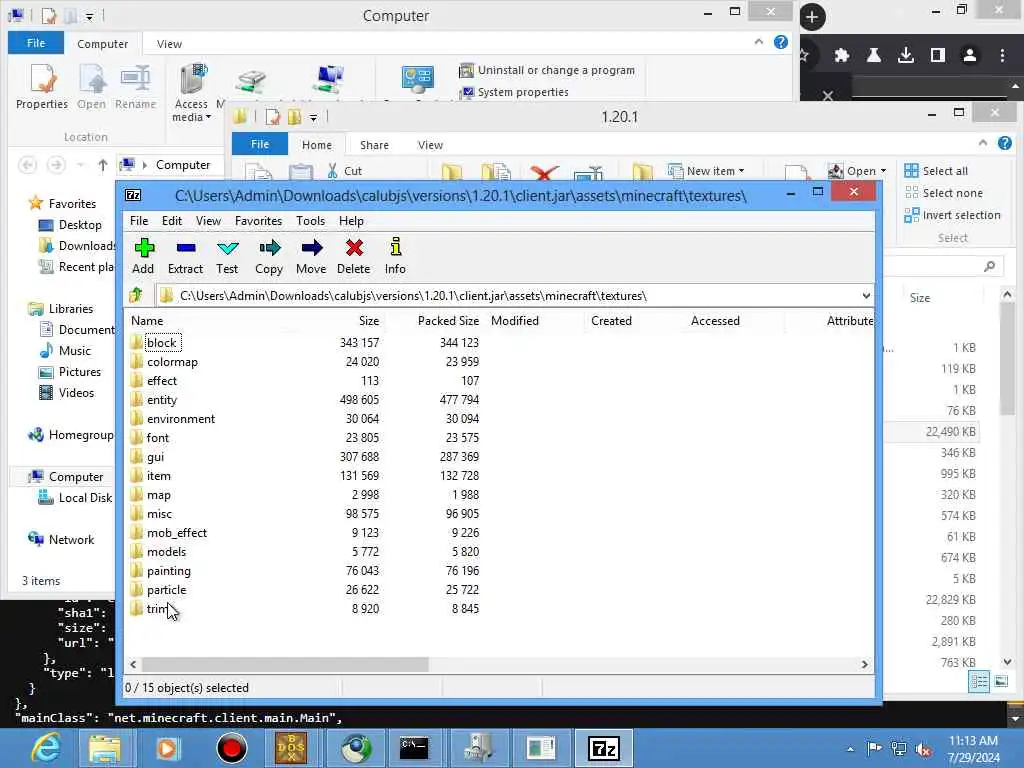Click Uninstall or change a program
1024x768 pixels.
[x=547, y=70]
